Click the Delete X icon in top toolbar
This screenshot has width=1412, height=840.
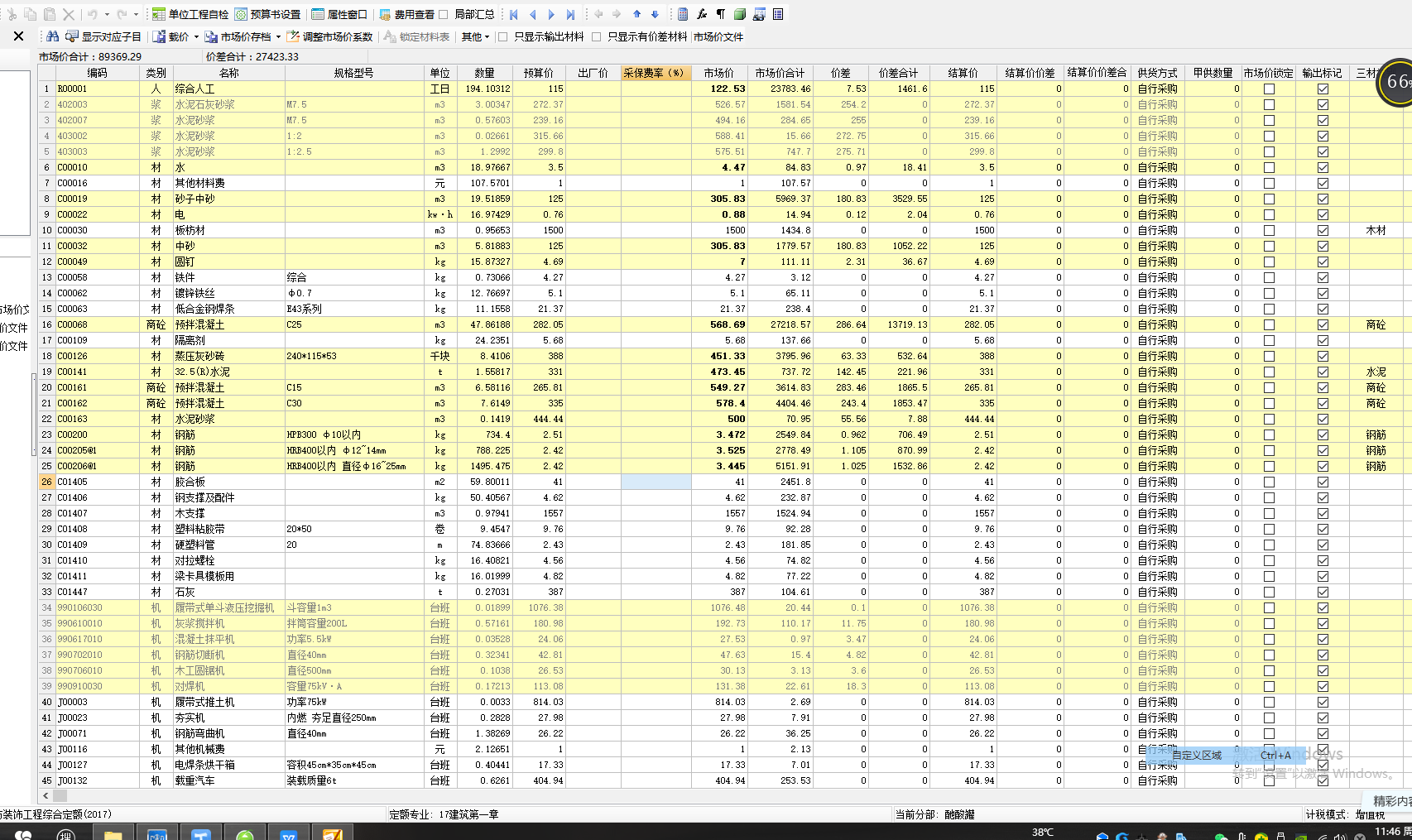tap(69, 14)
